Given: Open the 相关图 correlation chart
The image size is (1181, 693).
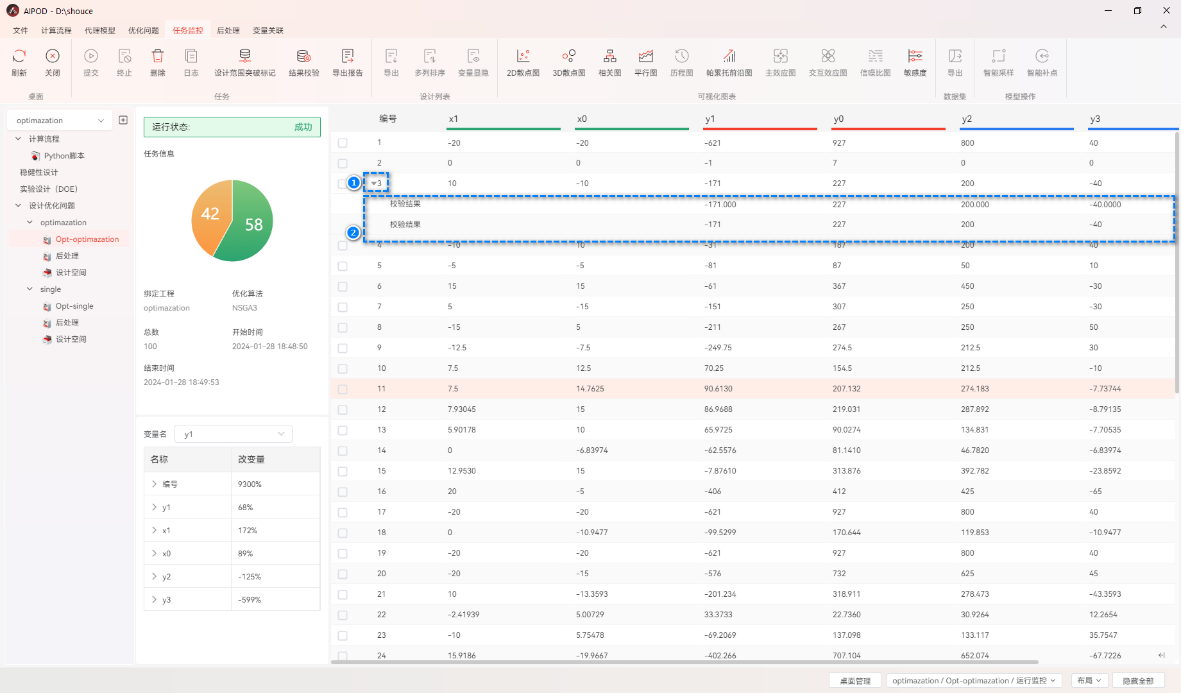Looking at the screenshot, I should coord(609,57).
